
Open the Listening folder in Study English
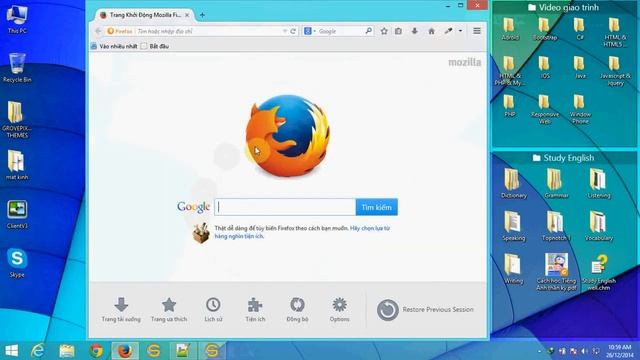tap(599, 183)
